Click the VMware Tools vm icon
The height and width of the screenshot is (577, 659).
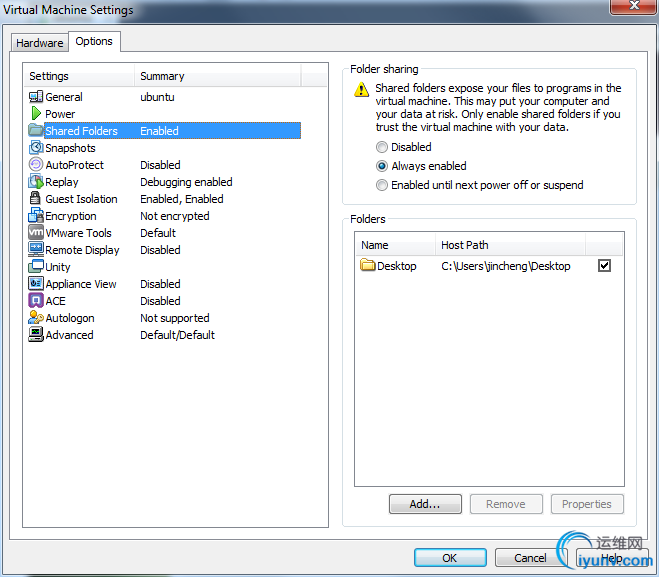(36, 232)
